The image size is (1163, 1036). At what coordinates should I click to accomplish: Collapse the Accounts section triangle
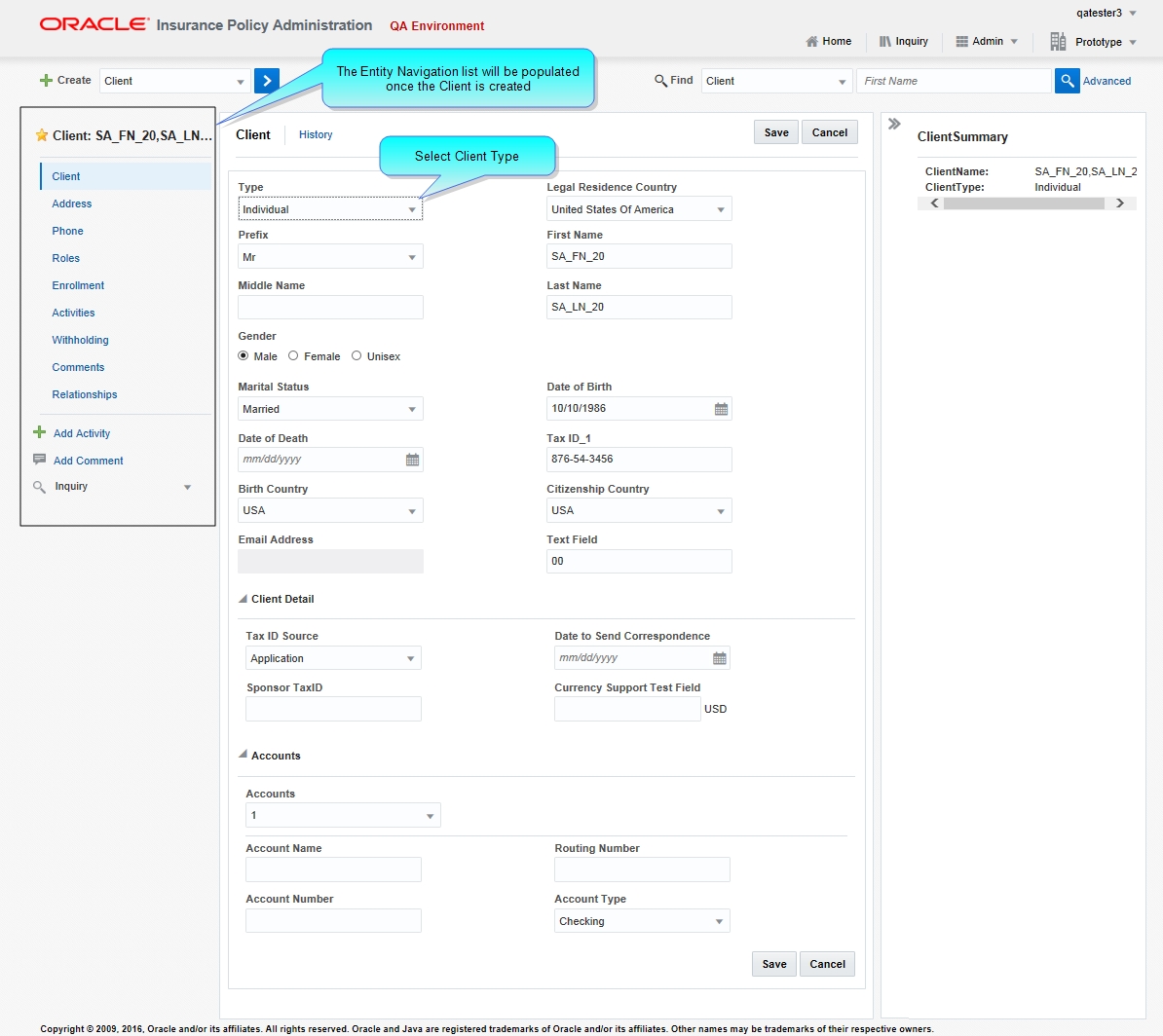[243, 755]
